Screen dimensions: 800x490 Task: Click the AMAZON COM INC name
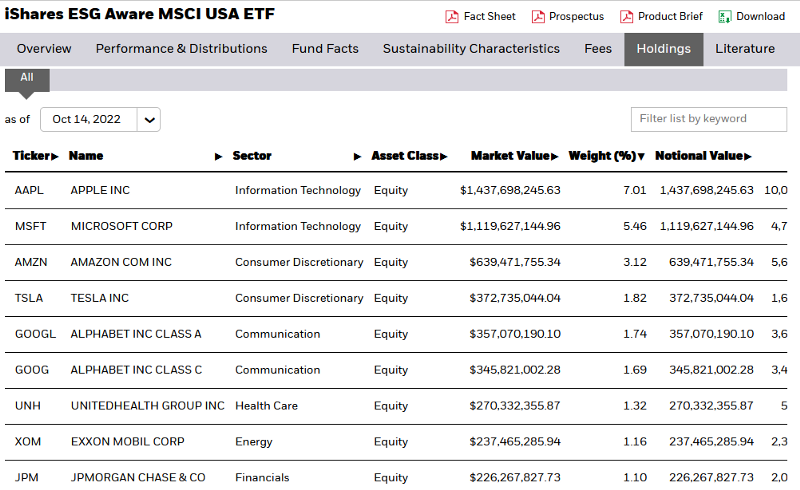pos(121,262)
